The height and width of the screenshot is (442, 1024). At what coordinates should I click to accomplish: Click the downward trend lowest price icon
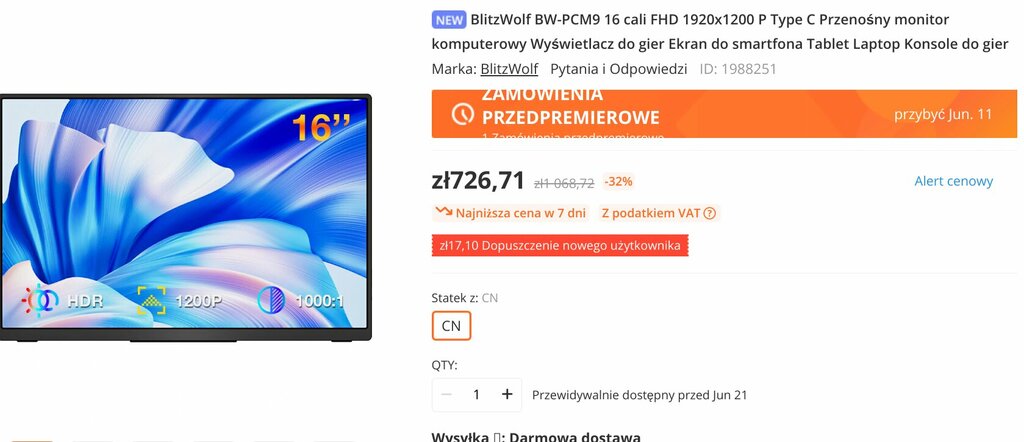point(444,212)
